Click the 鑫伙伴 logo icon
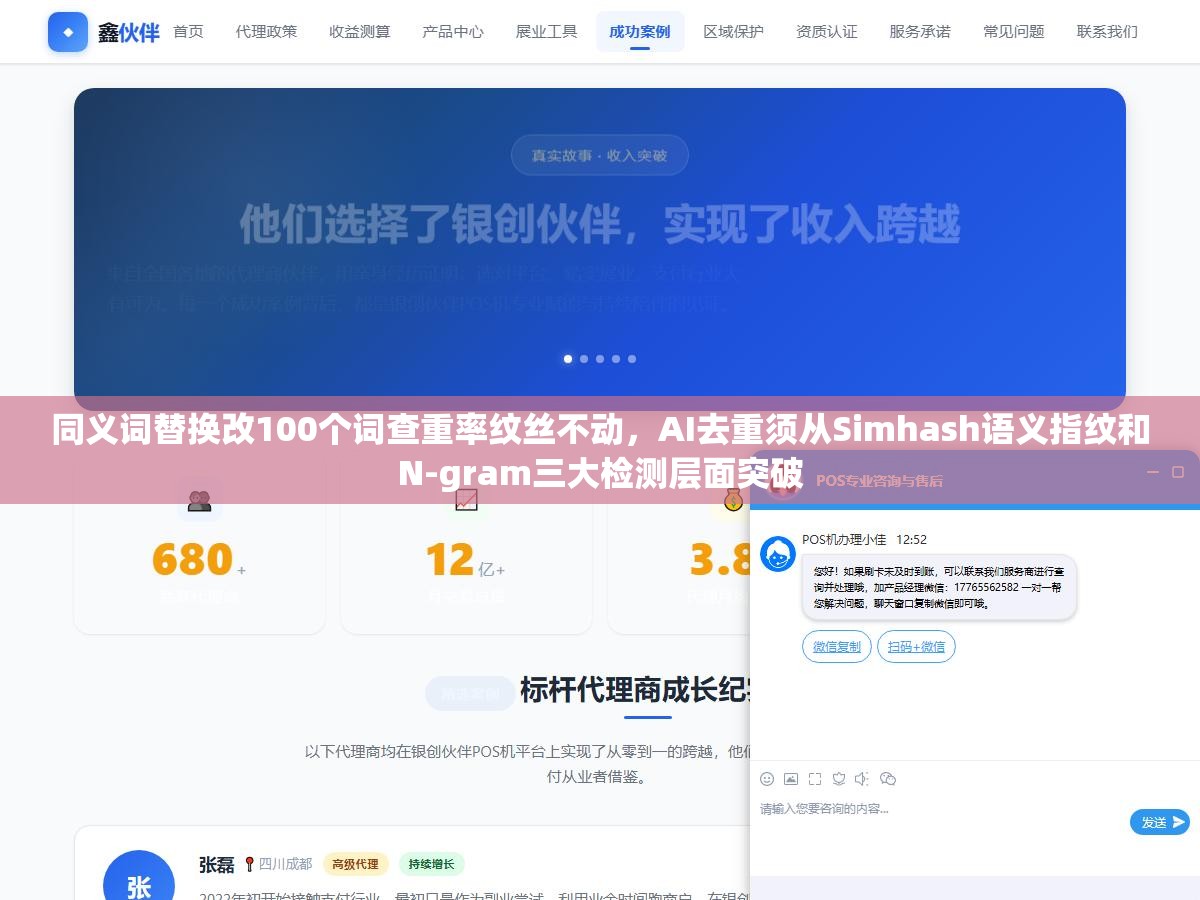This screenshot has width=1200, height=900. point(68,32)
